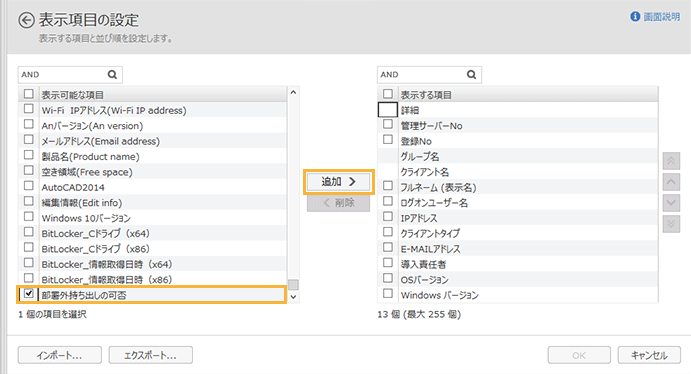Click the available-list scrollbar up arrow
691x374 pixels.
click(293, 93)
